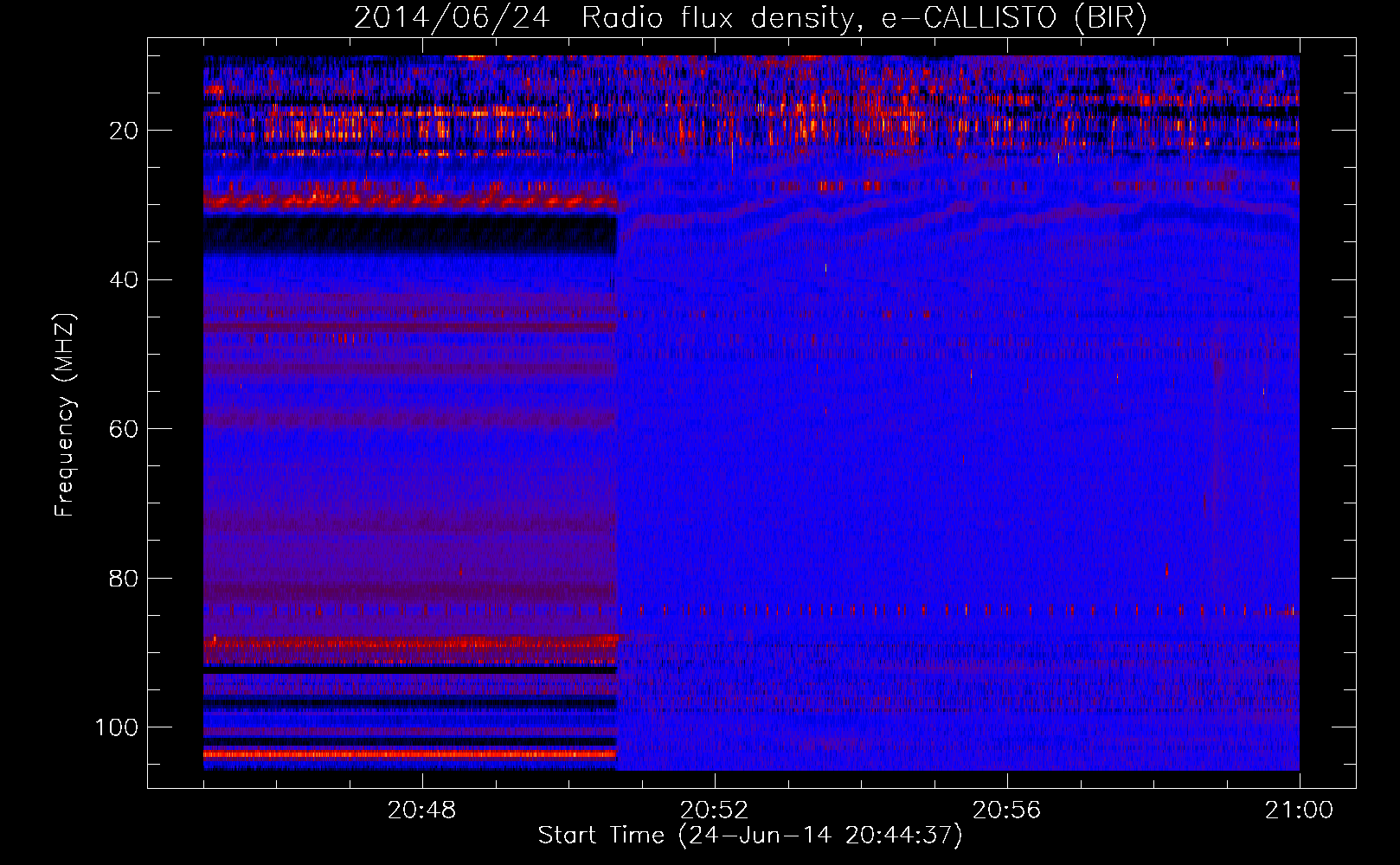
Task: Click the 80 MHz frequency tick label
Action: (x=124, y=578)
